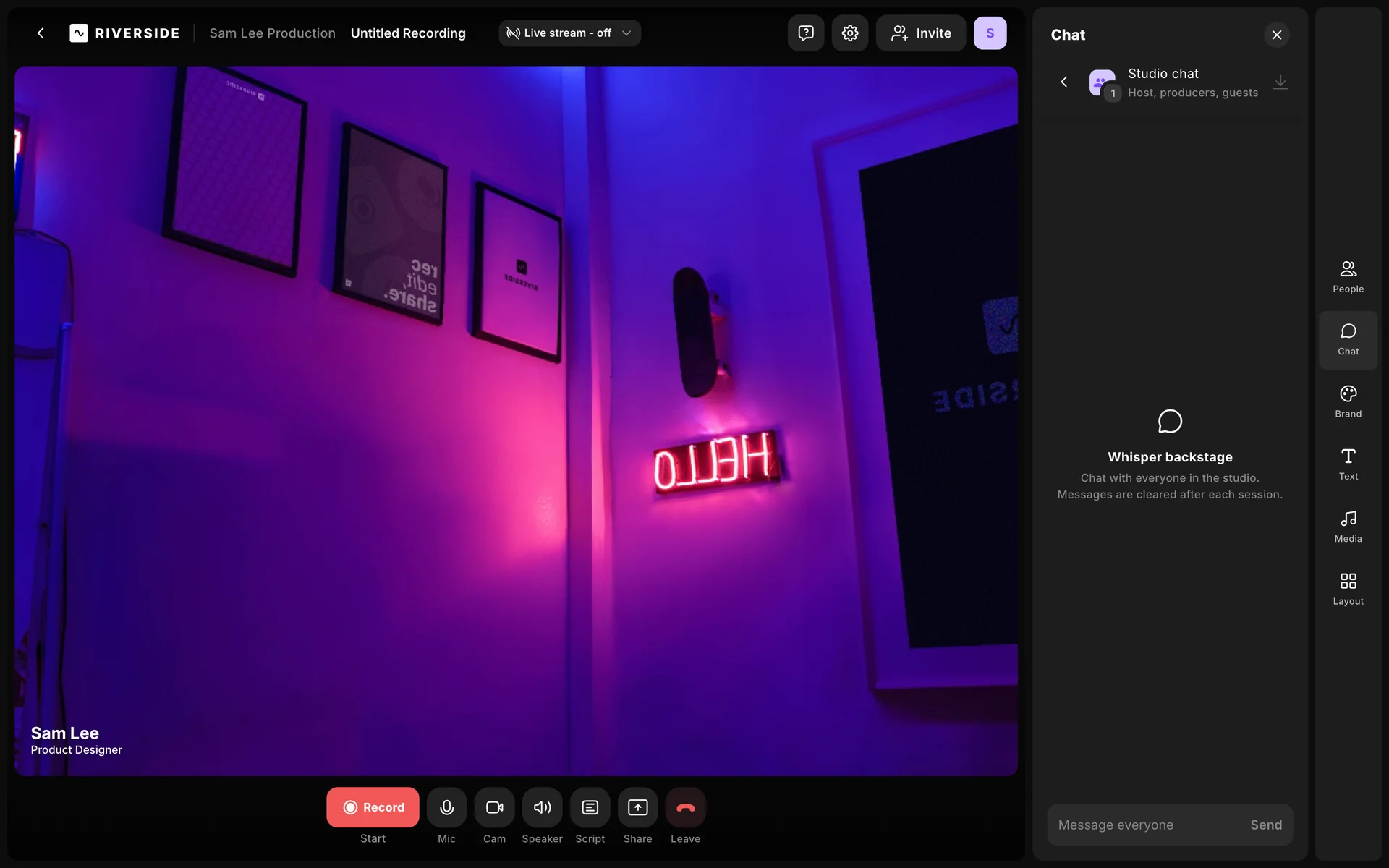Open the Text tool panel
The image size is (1389, 868).
coord(1348,464)
